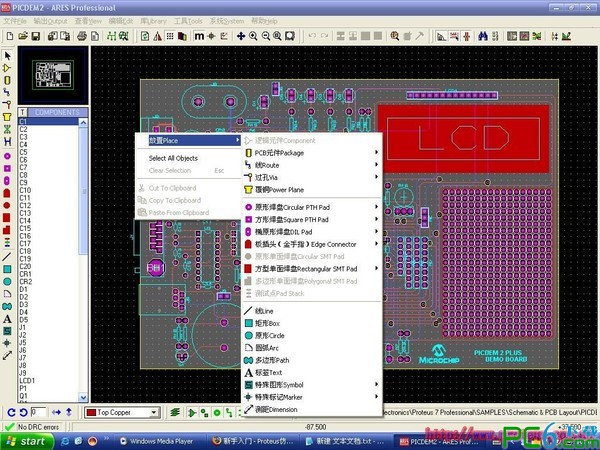This screenshot has height=450, width=600.
Task: Click the Circle 2D graphic item
Action: click(271, 336)
